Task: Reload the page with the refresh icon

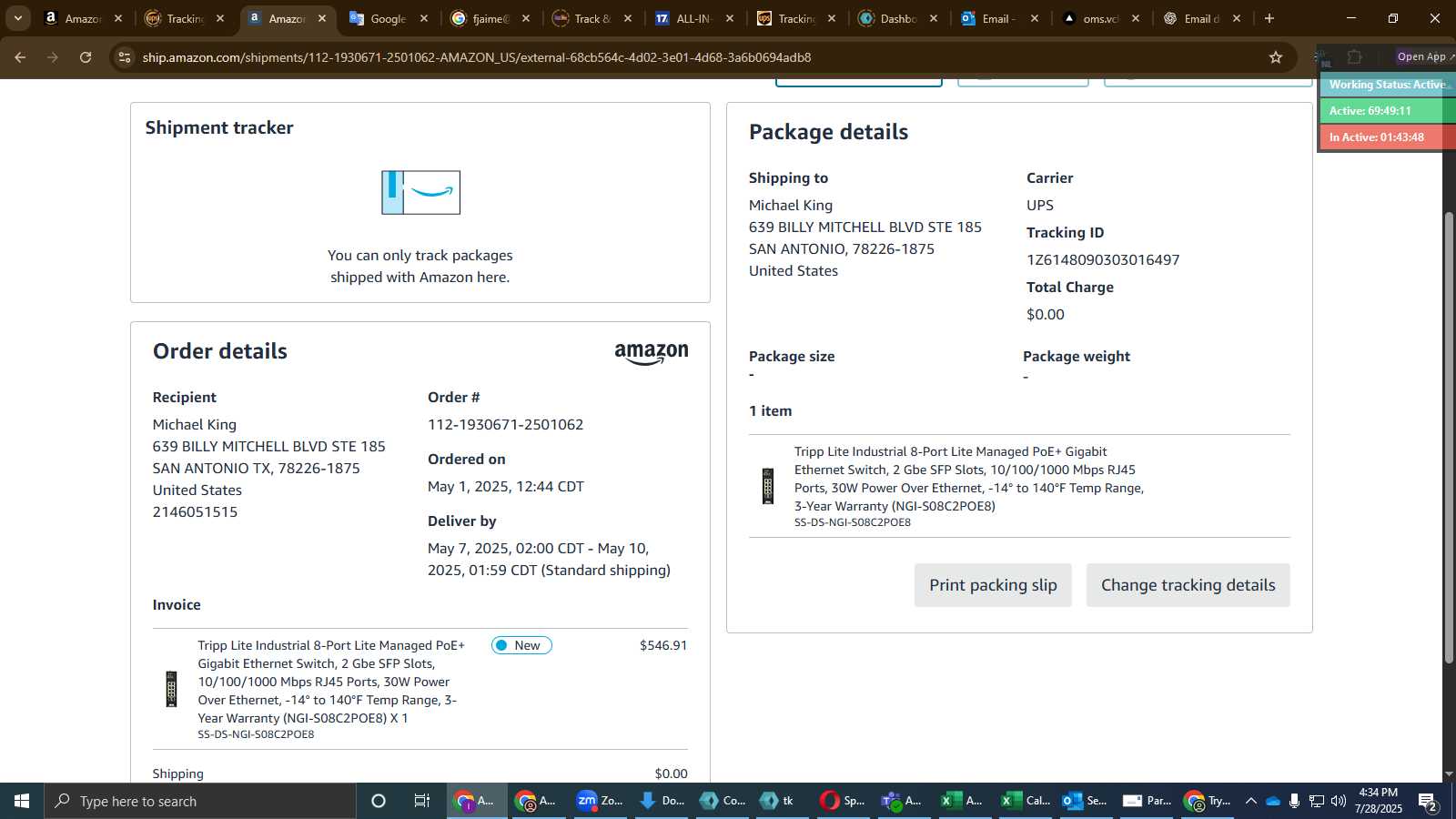Action: pyautogui.click(x=86, y=57)
